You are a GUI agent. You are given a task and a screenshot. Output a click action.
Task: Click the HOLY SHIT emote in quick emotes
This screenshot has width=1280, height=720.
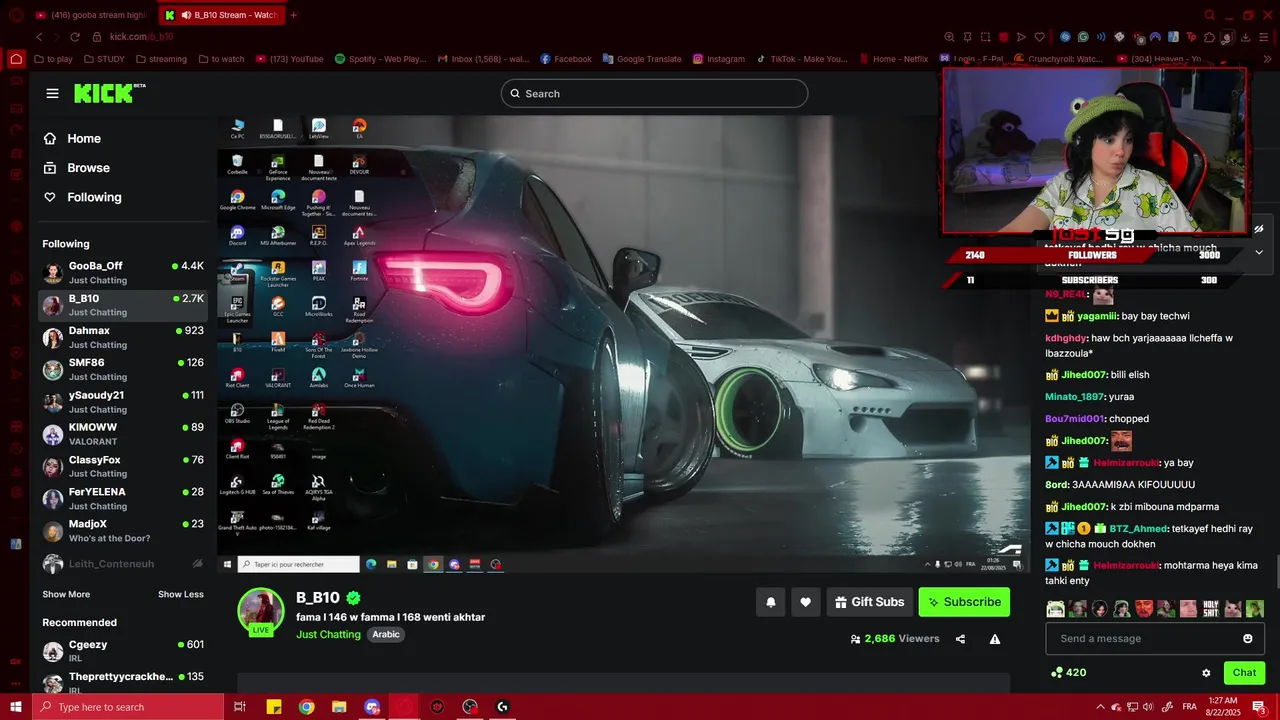(1210, 609)
